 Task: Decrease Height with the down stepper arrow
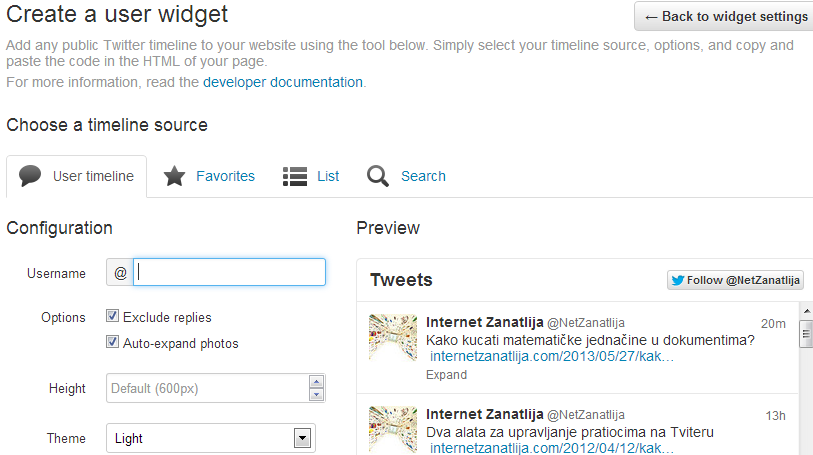click(x=316, y=394)
